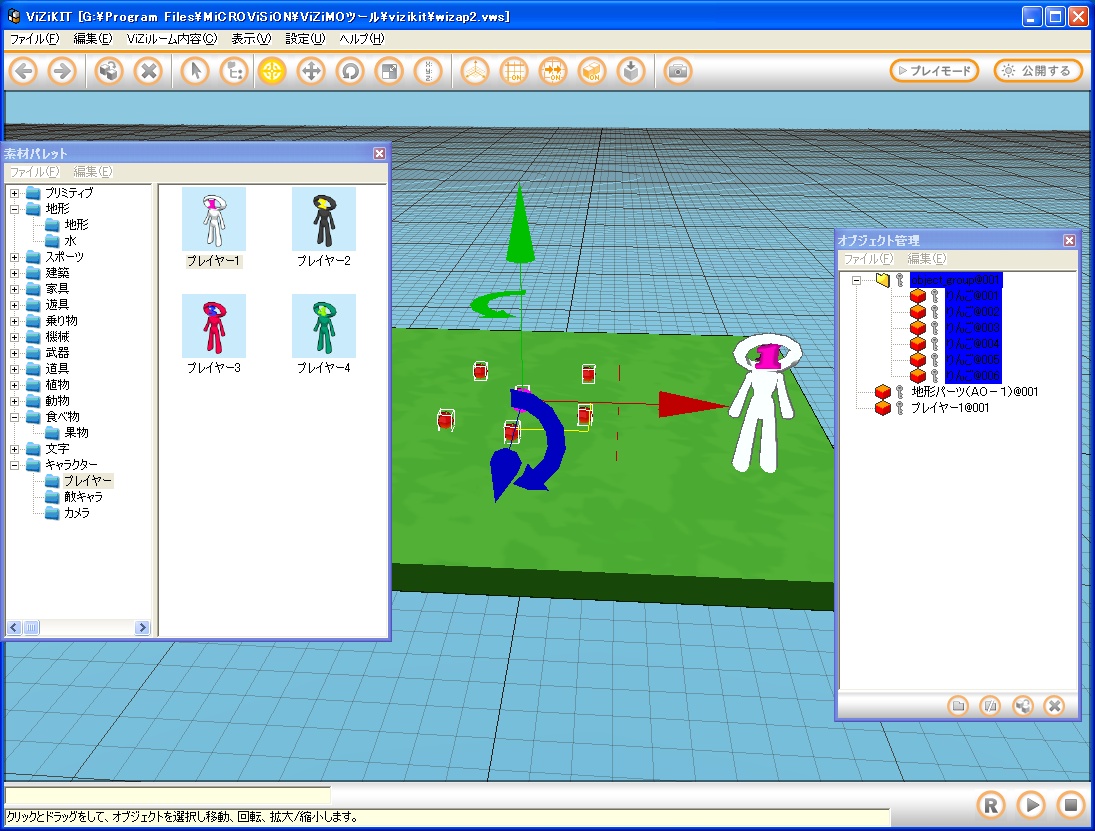Open the ViZiルーム内容 menu
Image resolution: width=1095 pixels, height=831 pixels.
coord(171,39)
